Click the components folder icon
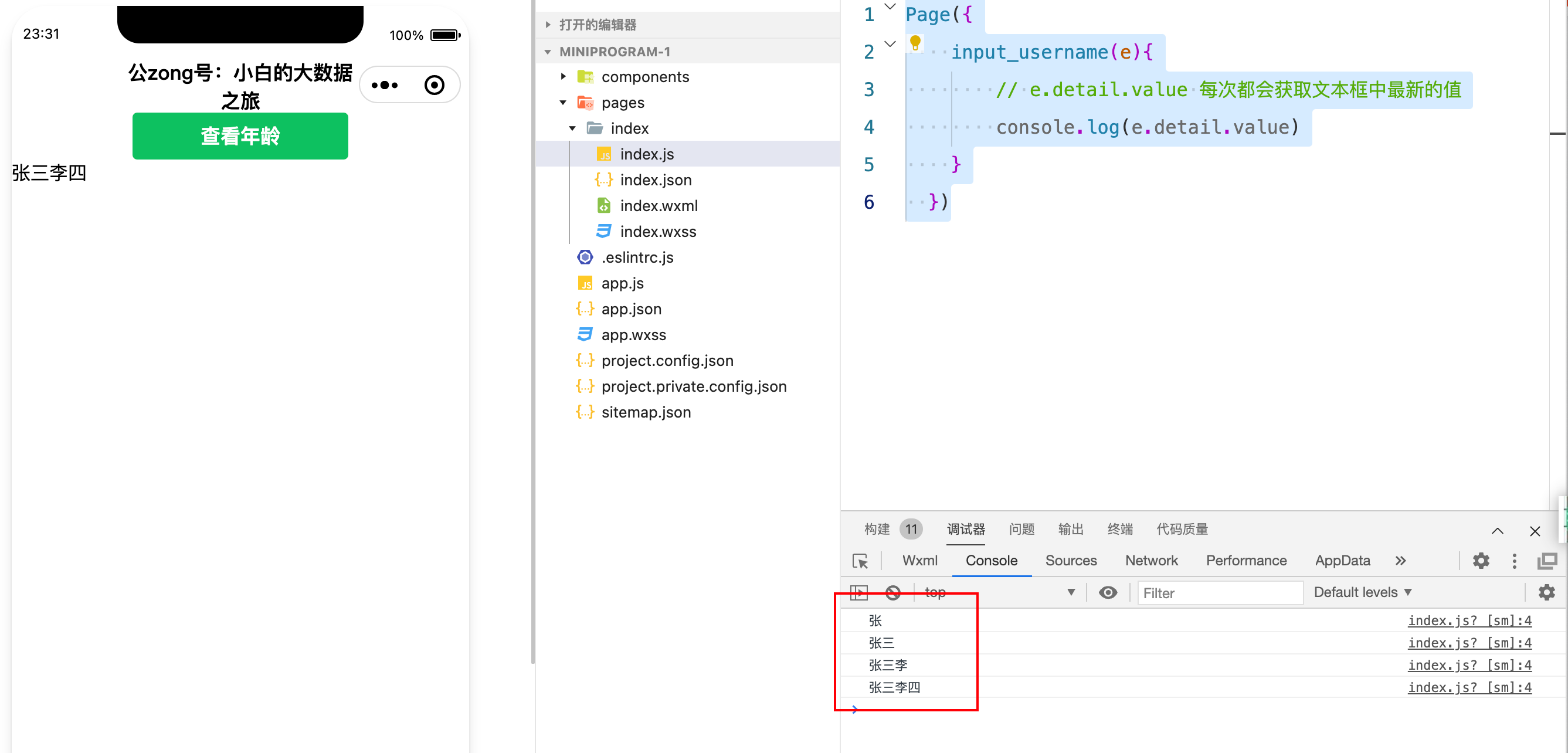 click(585, 77)
